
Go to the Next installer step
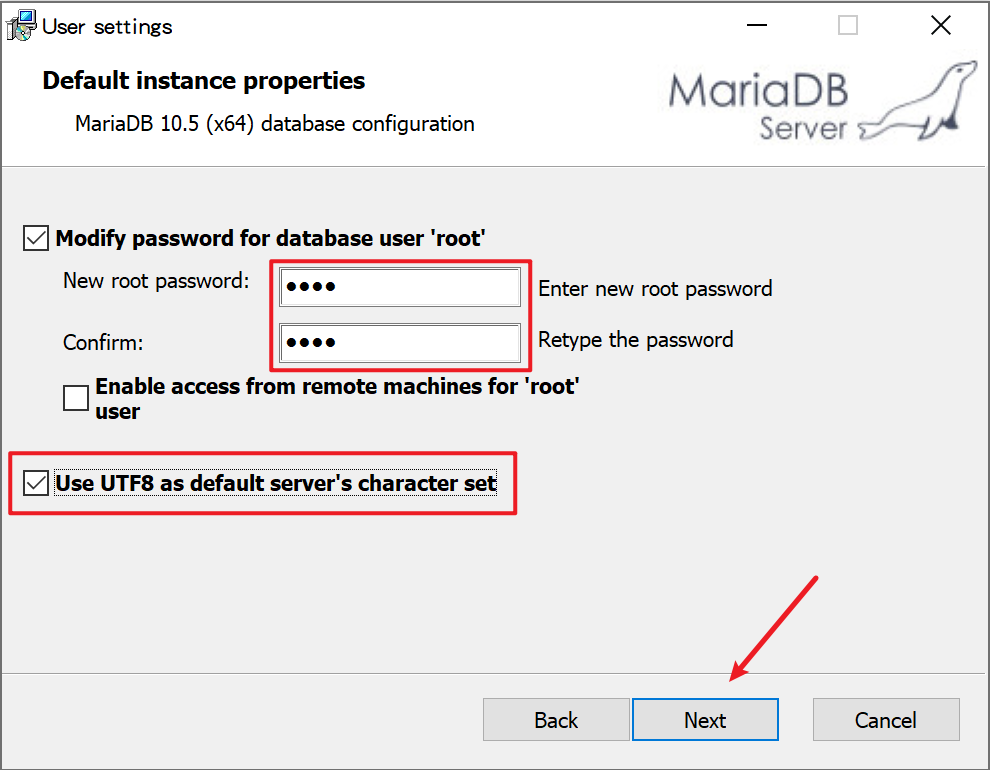705,720
